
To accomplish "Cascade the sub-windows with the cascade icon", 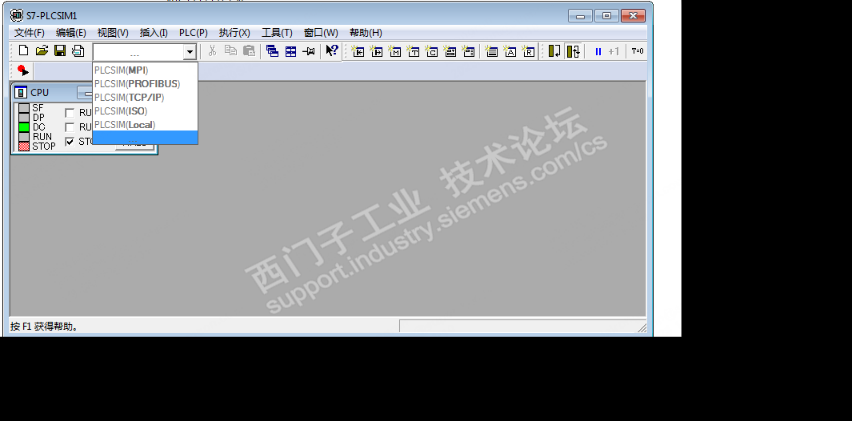I will pyautogui.click(x=272, y=51).
